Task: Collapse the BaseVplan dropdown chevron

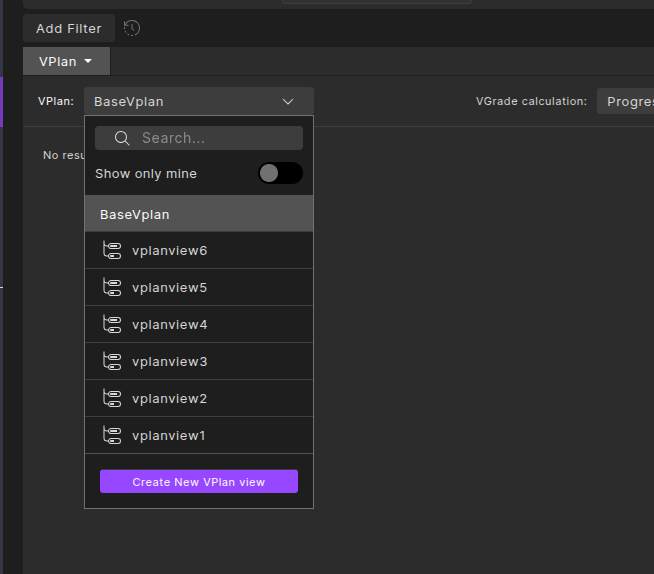Action: coord(288,101)
